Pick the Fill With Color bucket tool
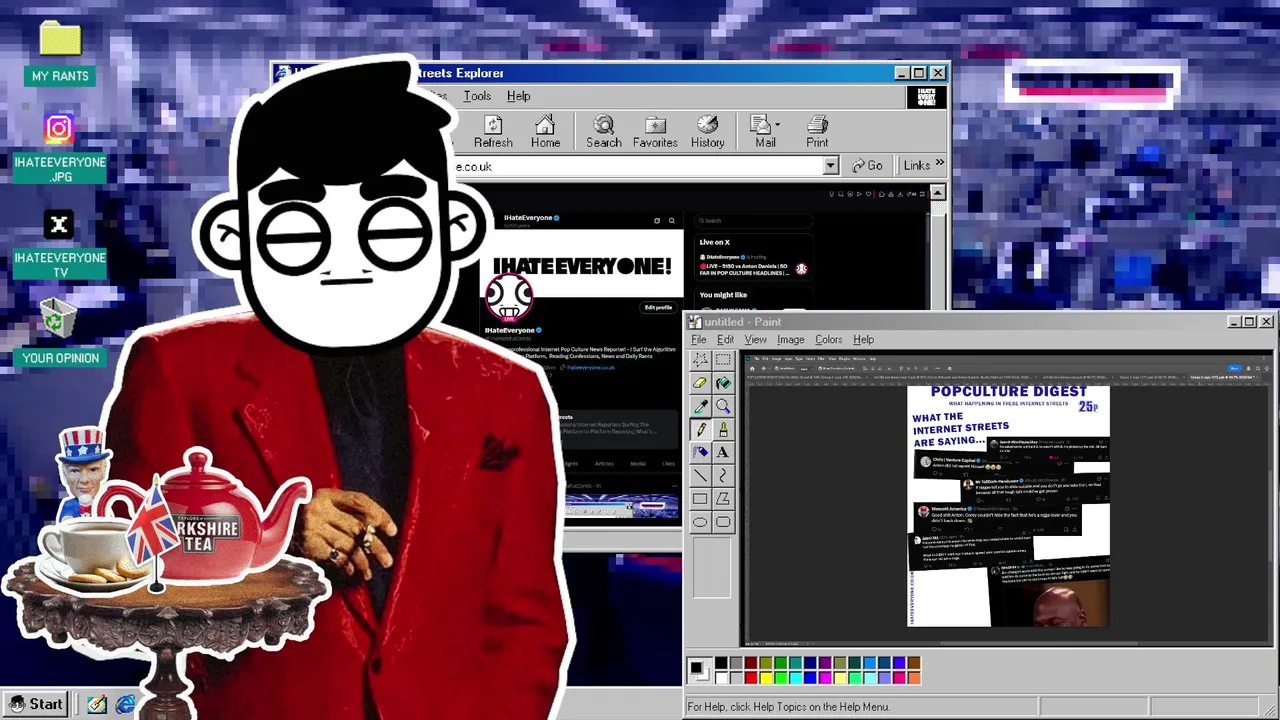Viewport: 1280px width, 720px height. (723, 383)
